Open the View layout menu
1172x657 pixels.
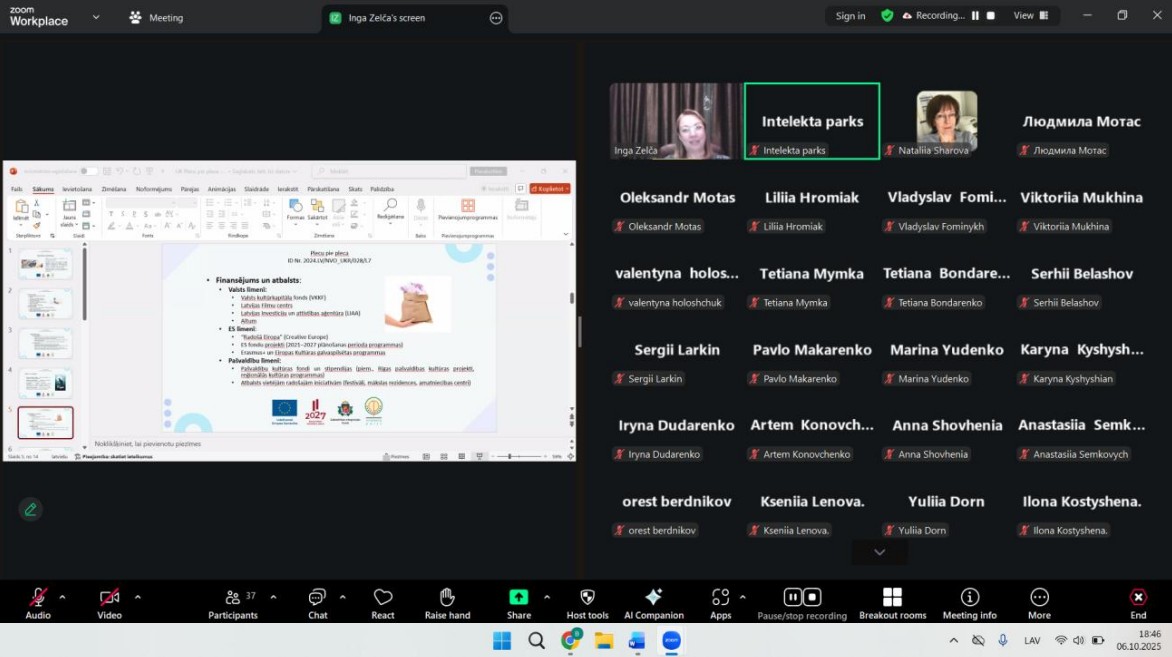[1030, 16]
